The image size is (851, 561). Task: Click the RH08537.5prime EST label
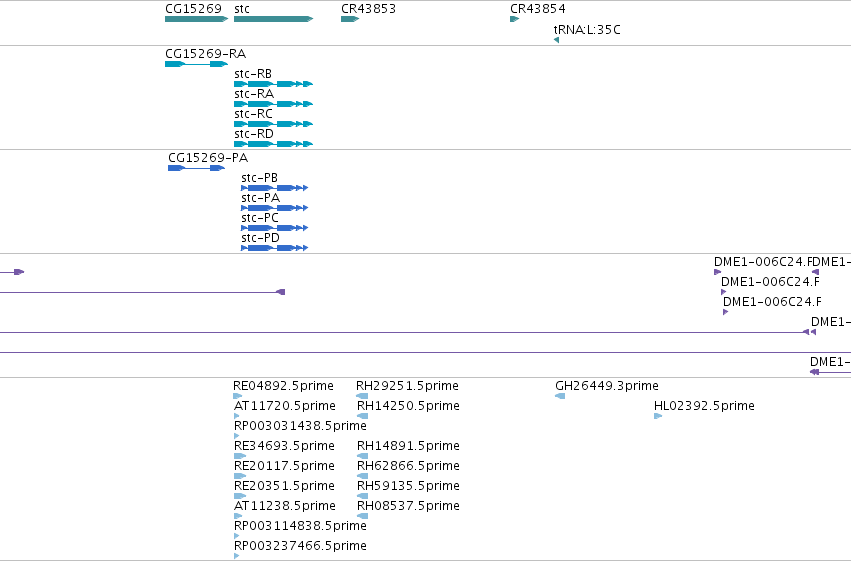[x=408, y=506]
